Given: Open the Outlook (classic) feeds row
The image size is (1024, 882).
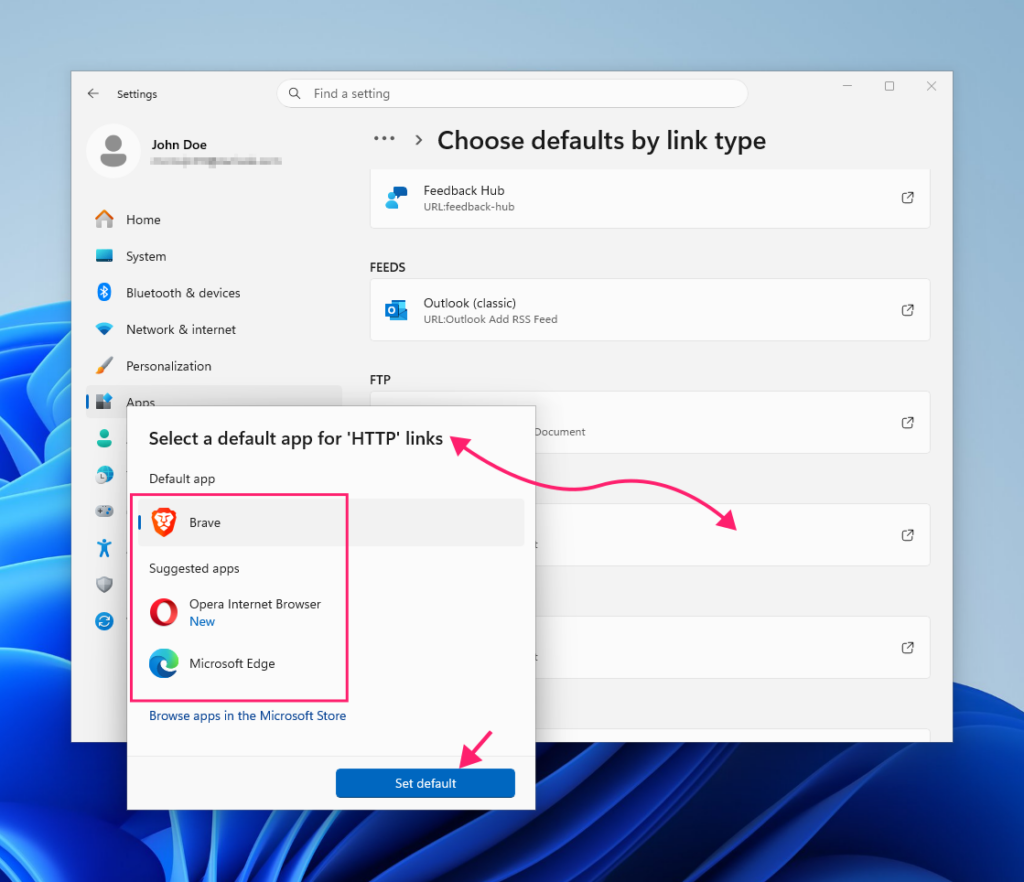Looking at the screenshot, I should (650, 310).
